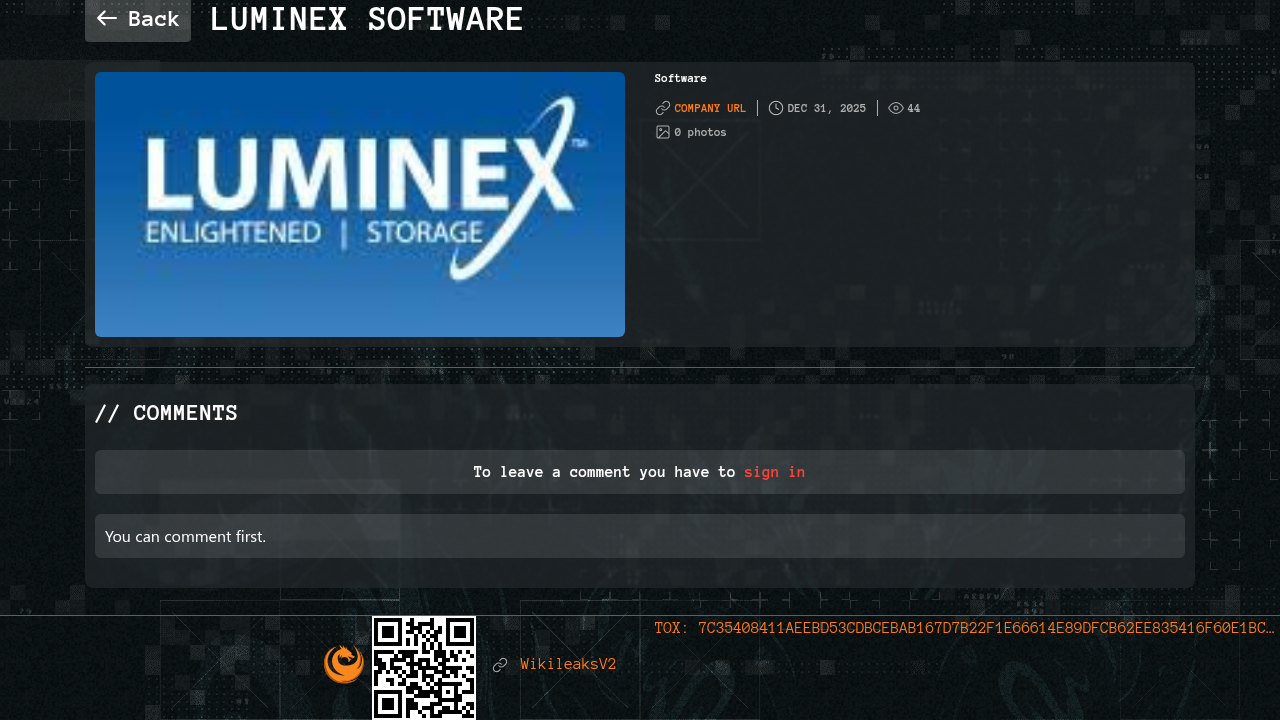Open the WikileaksV2 footer link
The image size is (1280, 720).
(x=568, y=664)
